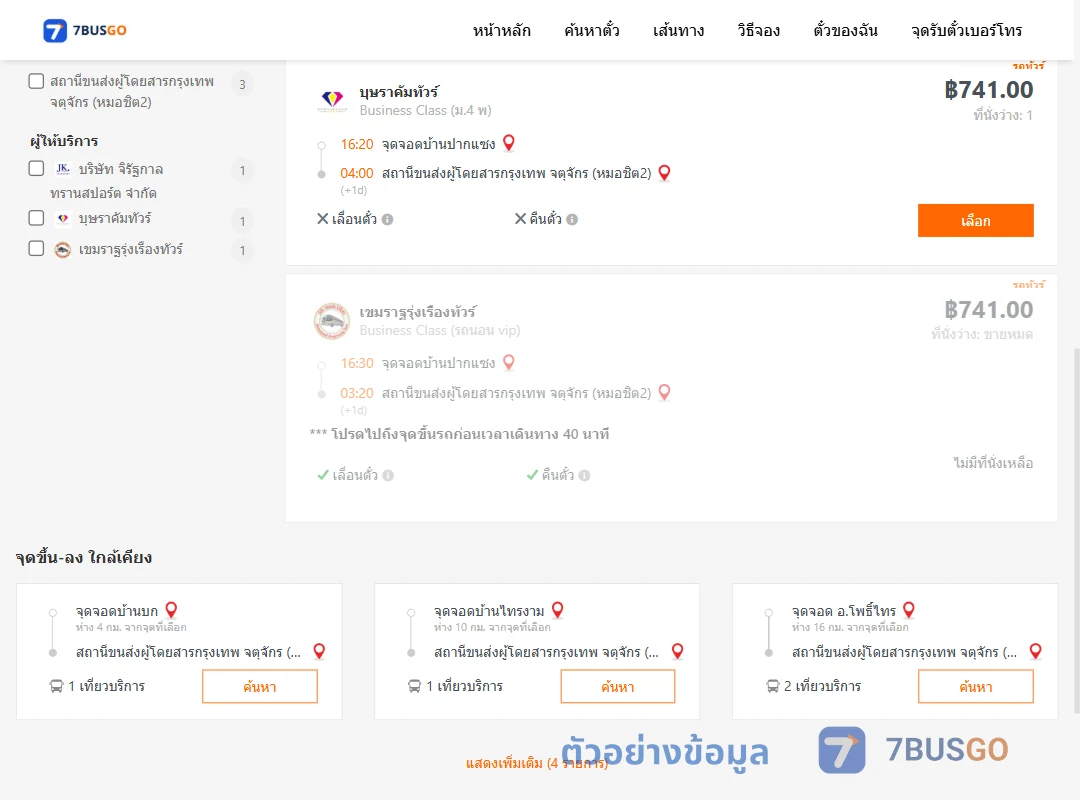
Task: Show info icon beside คืนตั๋ว of บุษราคัมทัวร์
Action: 572,219
